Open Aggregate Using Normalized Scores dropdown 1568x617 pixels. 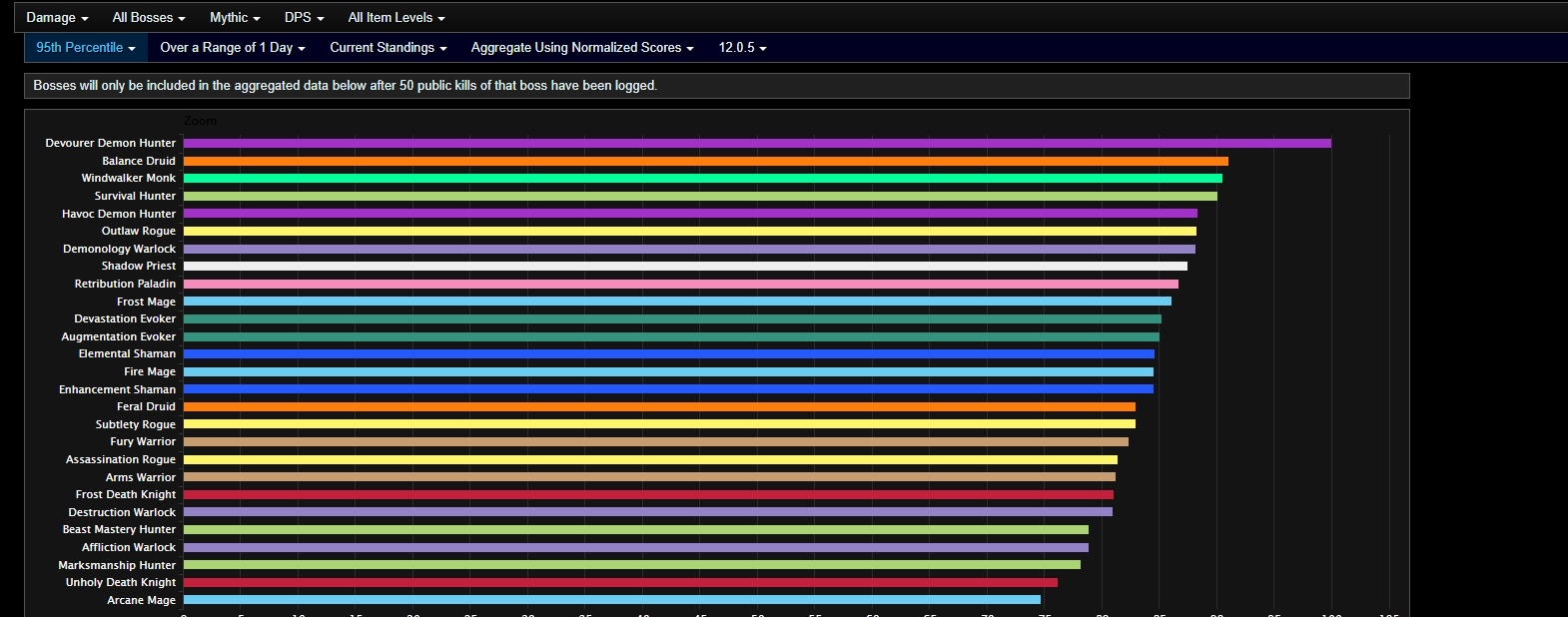click(582, 47)
